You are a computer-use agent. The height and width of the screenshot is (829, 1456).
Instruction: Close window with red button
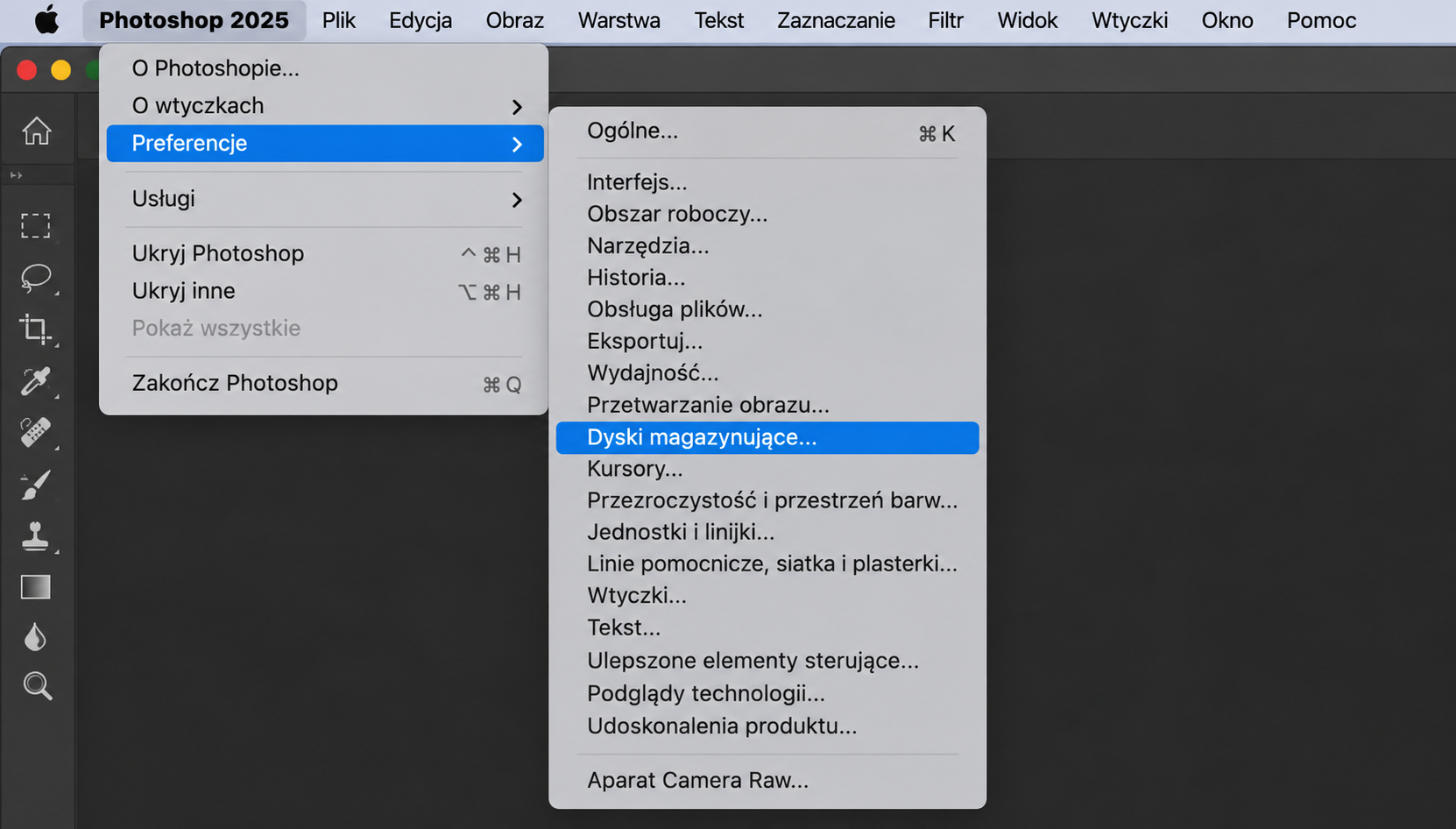(27, 70)
